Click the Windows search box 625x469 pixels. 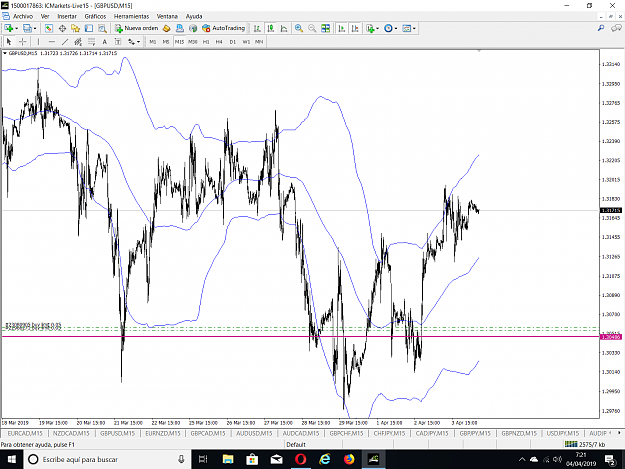point(107,459)
